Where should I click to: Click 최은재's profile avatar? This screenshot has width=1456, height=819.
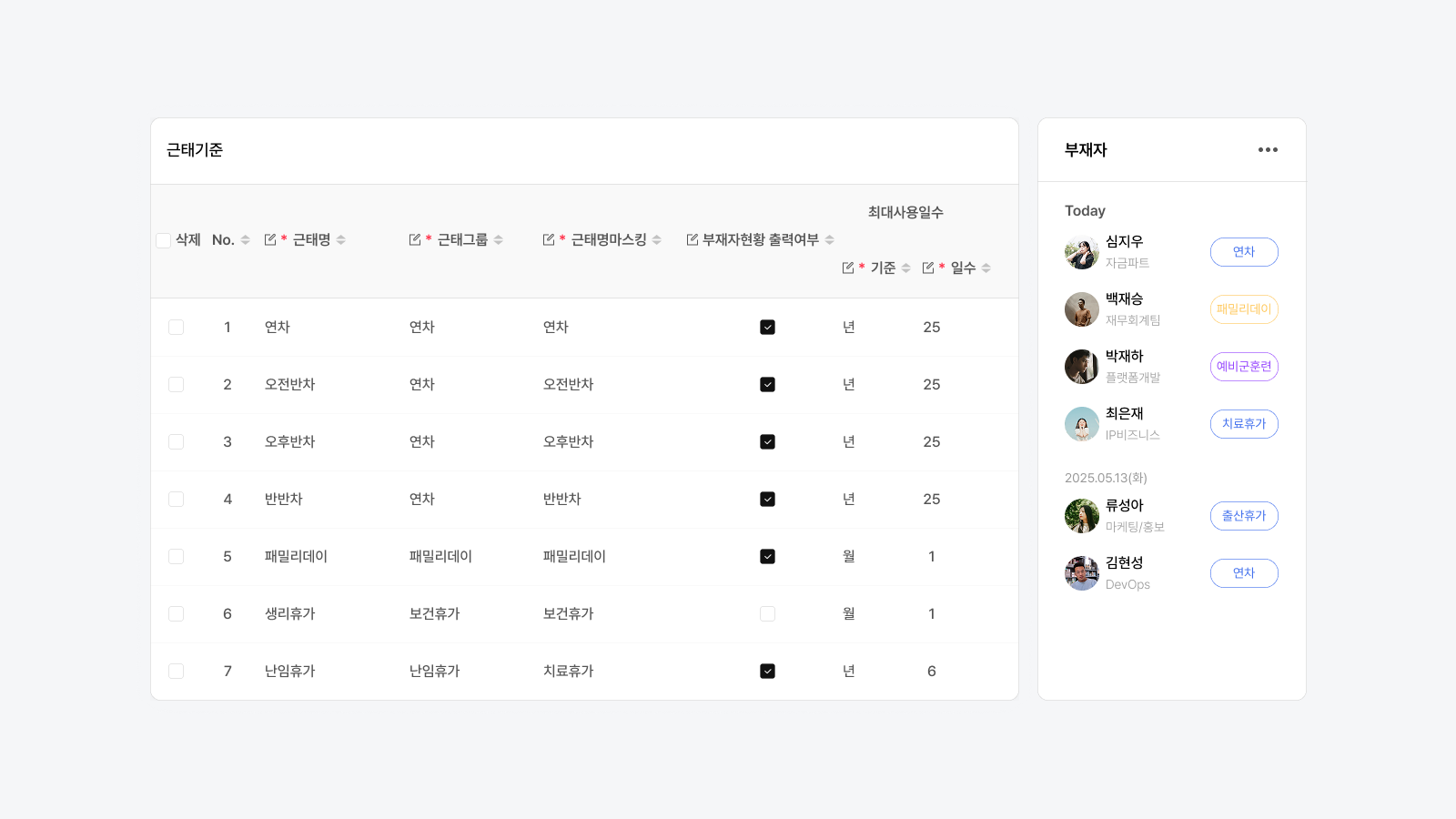tap(1082, 424)
